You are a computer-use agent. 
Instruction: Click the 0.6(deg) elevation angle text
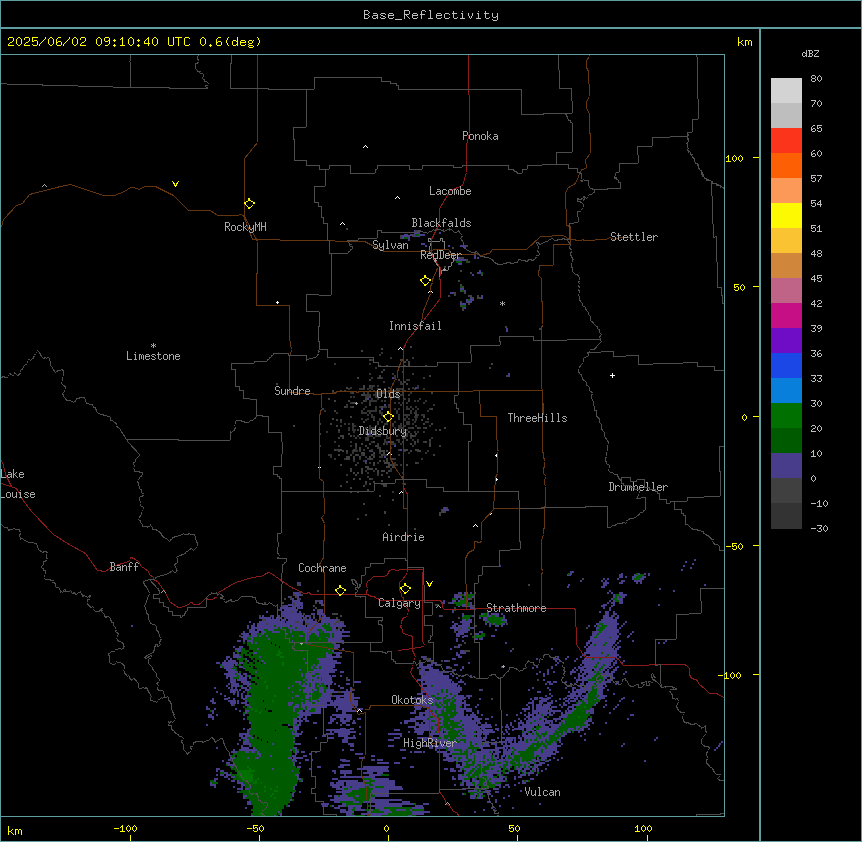pos(230,42)
